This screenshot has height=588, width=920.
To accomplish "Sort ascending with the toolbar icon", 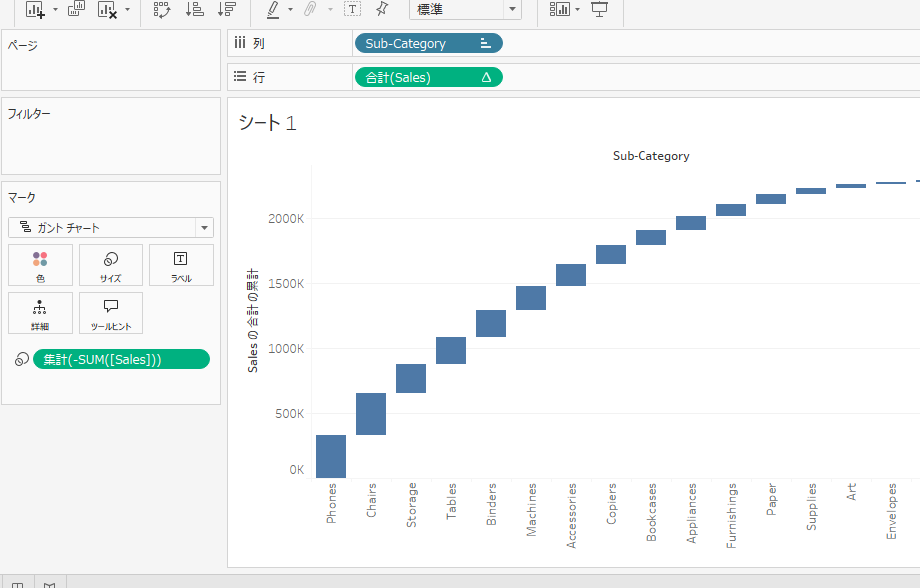I will coord(194,9).
